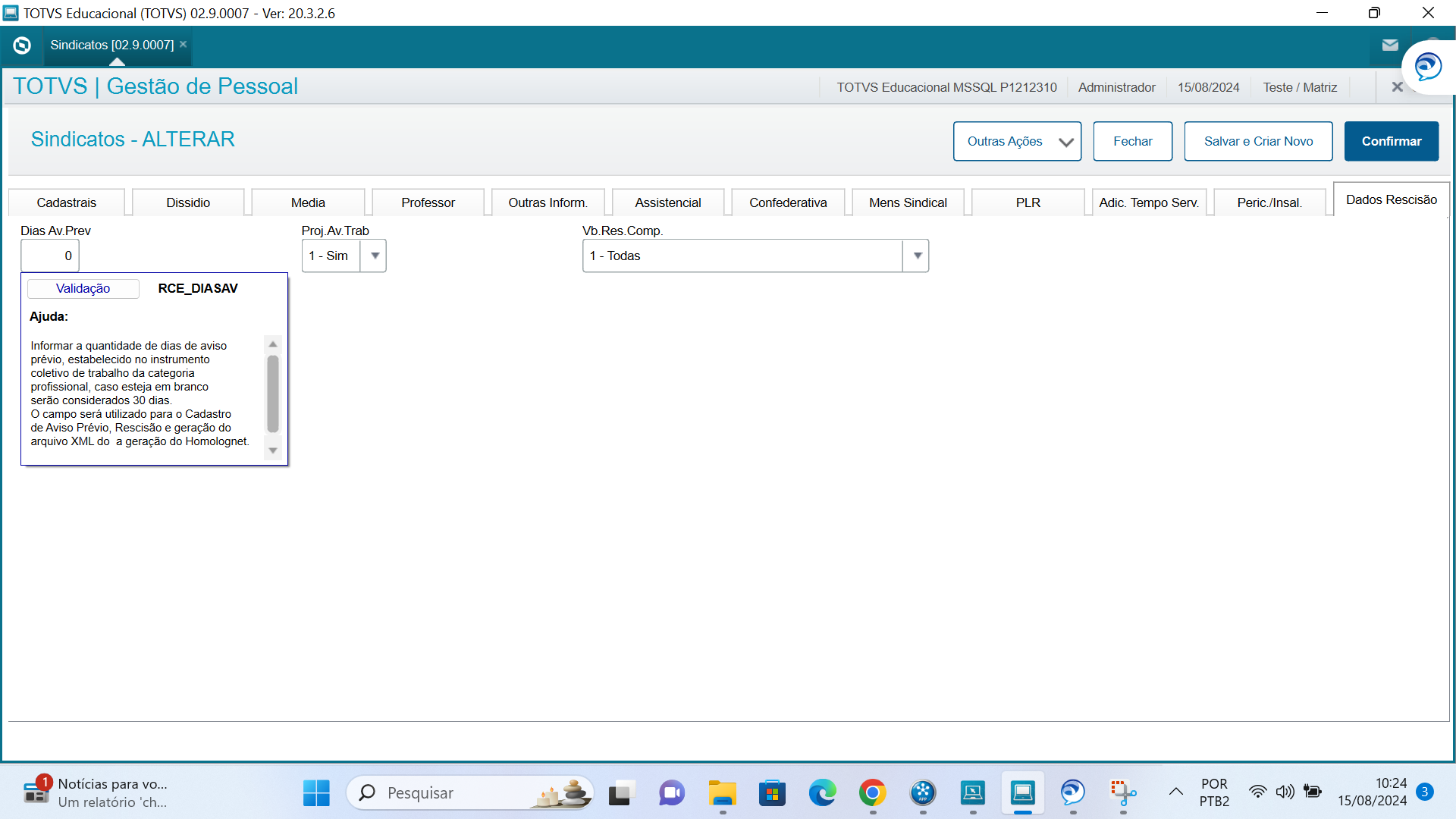
Task: Open the Windows Start menu
Action: (316, 793)
